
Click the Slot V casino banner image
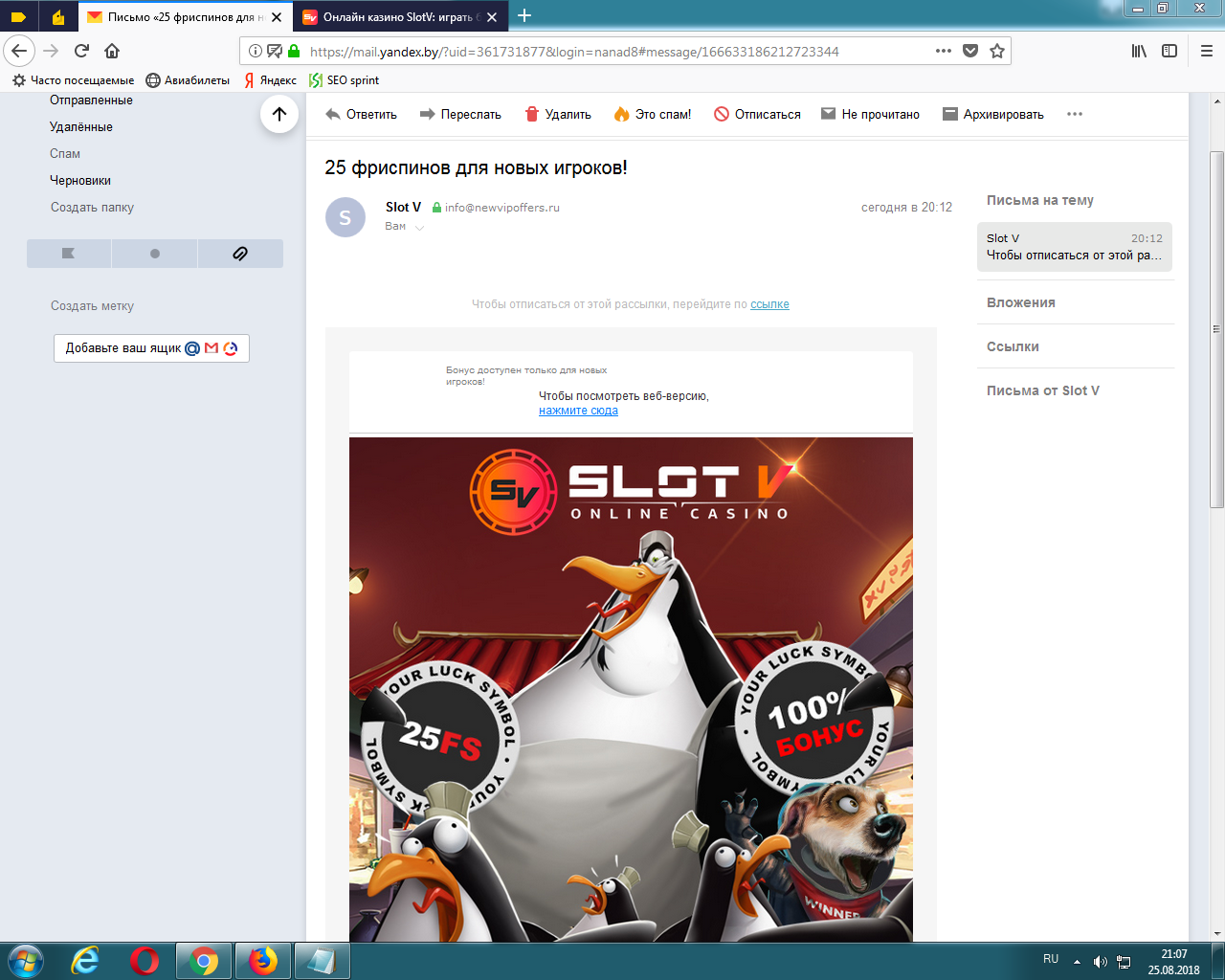coord(631,689)
